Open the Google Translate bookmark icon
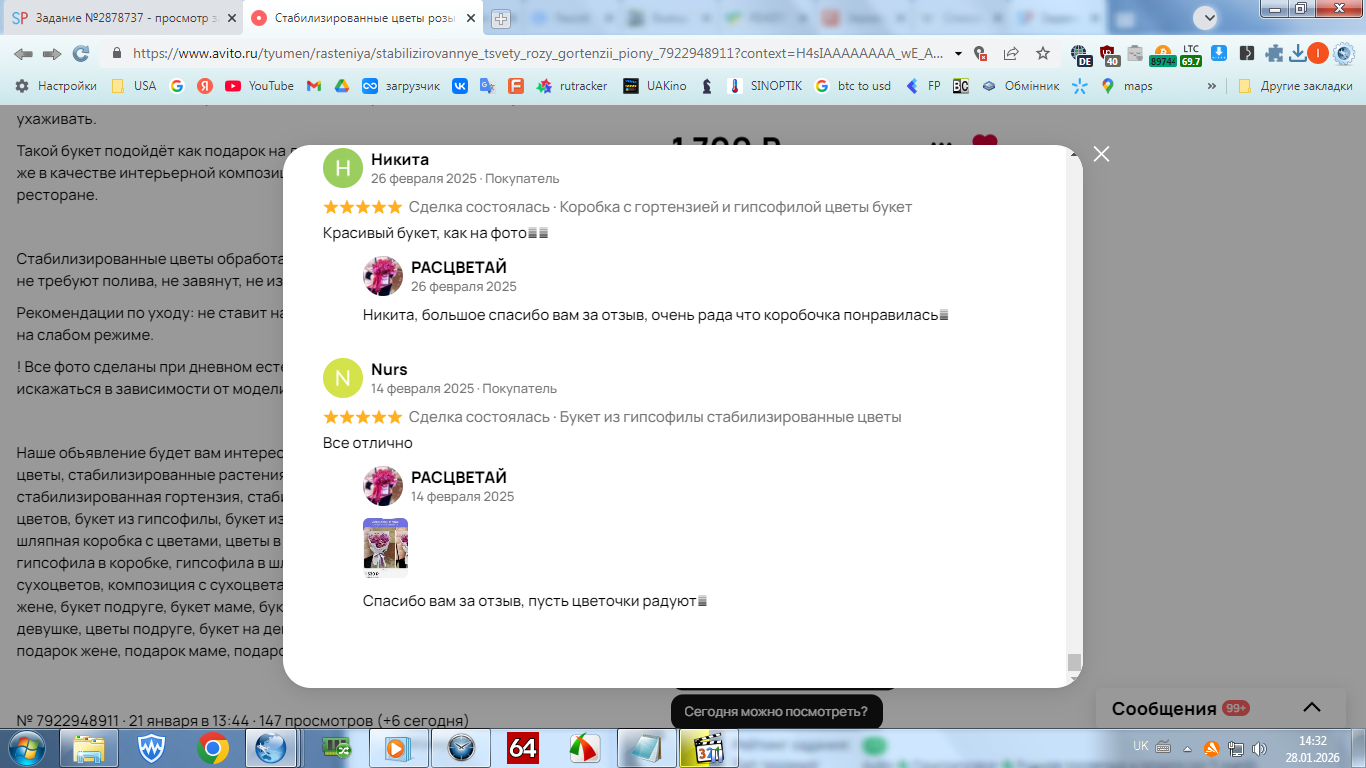The height and width of the screenshot is (768, 1366). click(487, 86)
